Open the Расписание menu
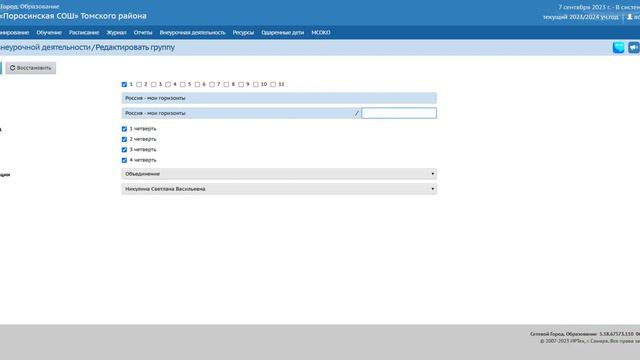The height and width of the screenshot is (360, 640). (x=84, y=33)
